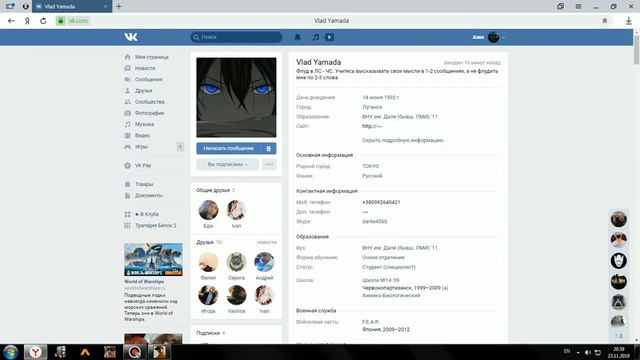Expand Вы подписаны dropdown

pyautogui.click(x=227, y=164)
